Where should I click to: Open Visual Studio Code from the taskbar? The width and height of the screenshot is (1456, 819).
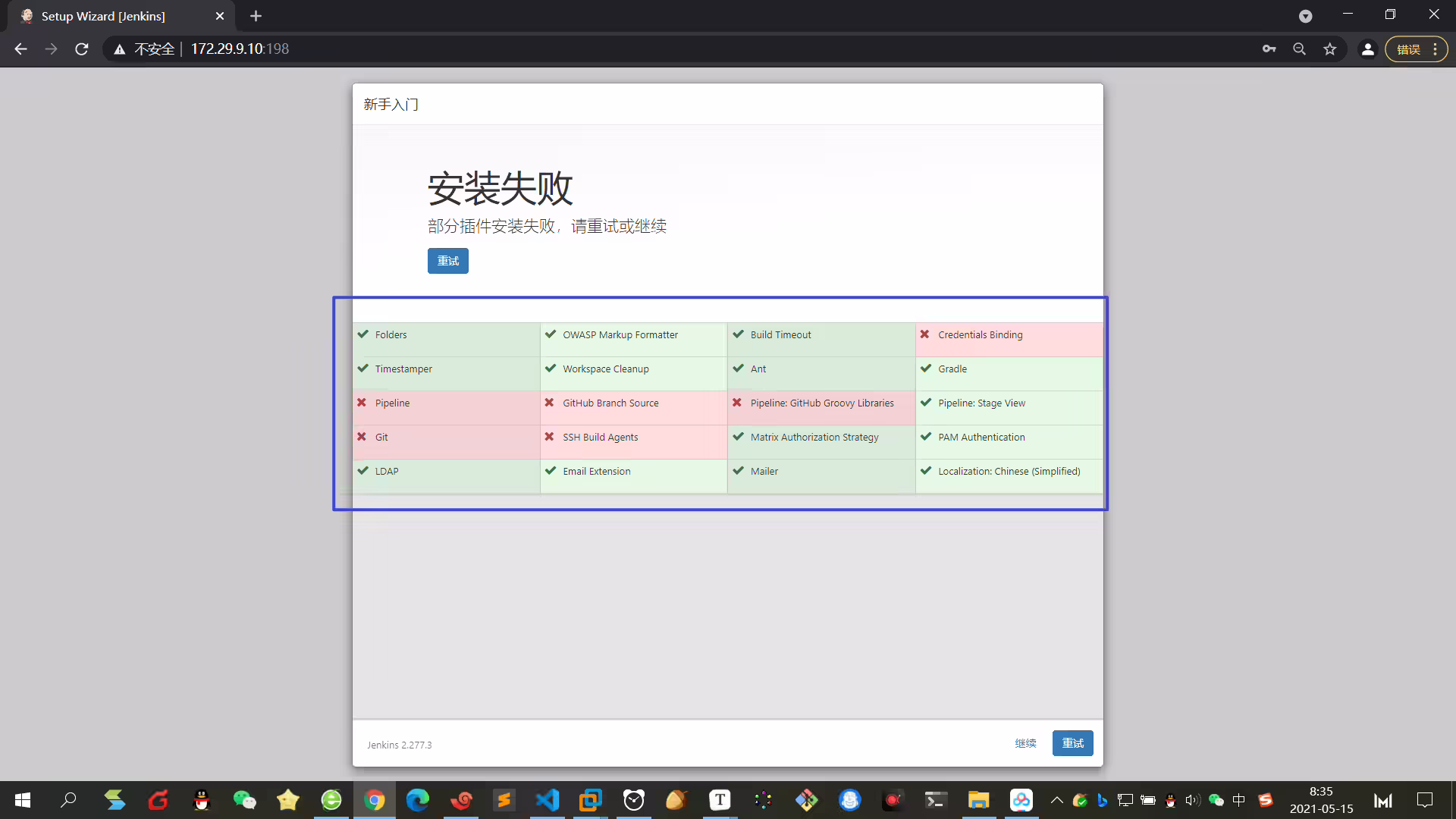tap(547, 800)
